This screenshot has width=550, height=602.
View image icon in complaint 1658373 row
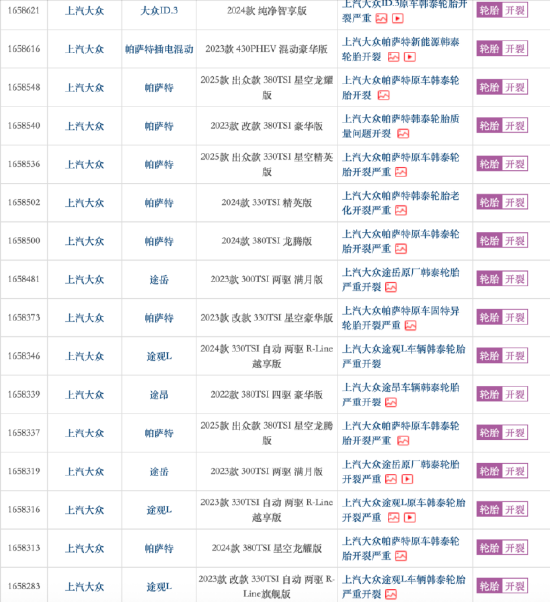410,326
